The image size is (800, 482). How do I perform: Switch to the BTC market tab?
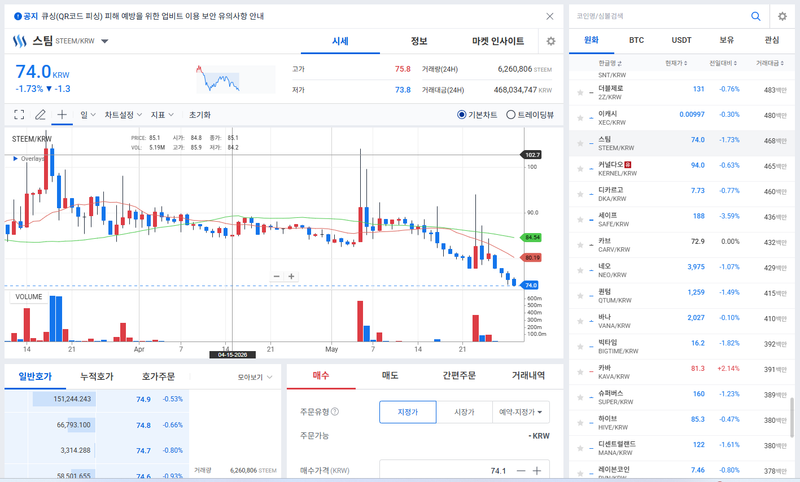pos(636,40)
